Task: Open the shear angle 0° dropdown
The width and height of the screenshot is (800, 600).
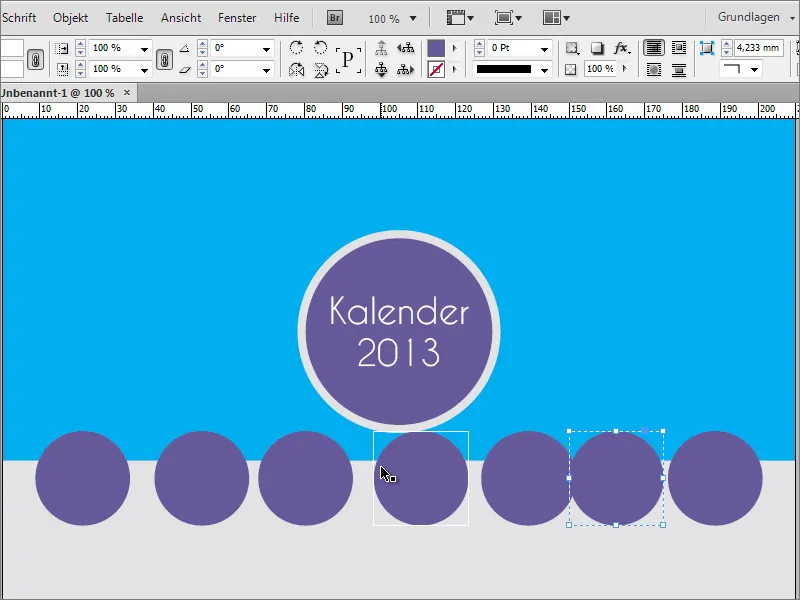Action: tap(266, 69)
